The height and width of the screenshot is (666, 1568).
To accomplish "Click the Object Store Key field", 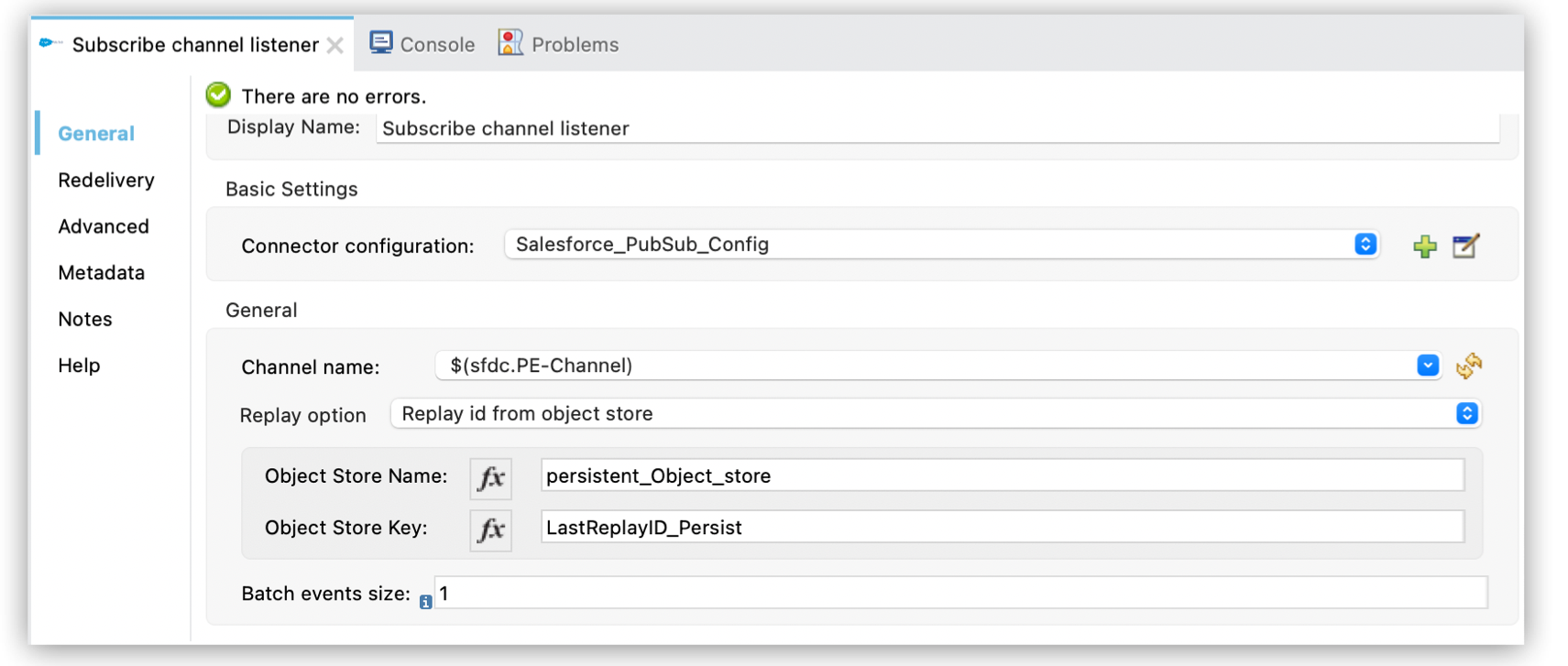I will tap(1003, 527).
